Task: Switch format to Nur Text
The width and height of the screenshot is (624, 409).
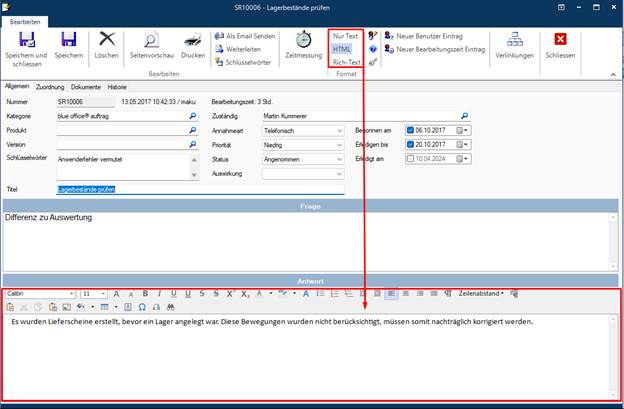Action: tap(345, 36)
